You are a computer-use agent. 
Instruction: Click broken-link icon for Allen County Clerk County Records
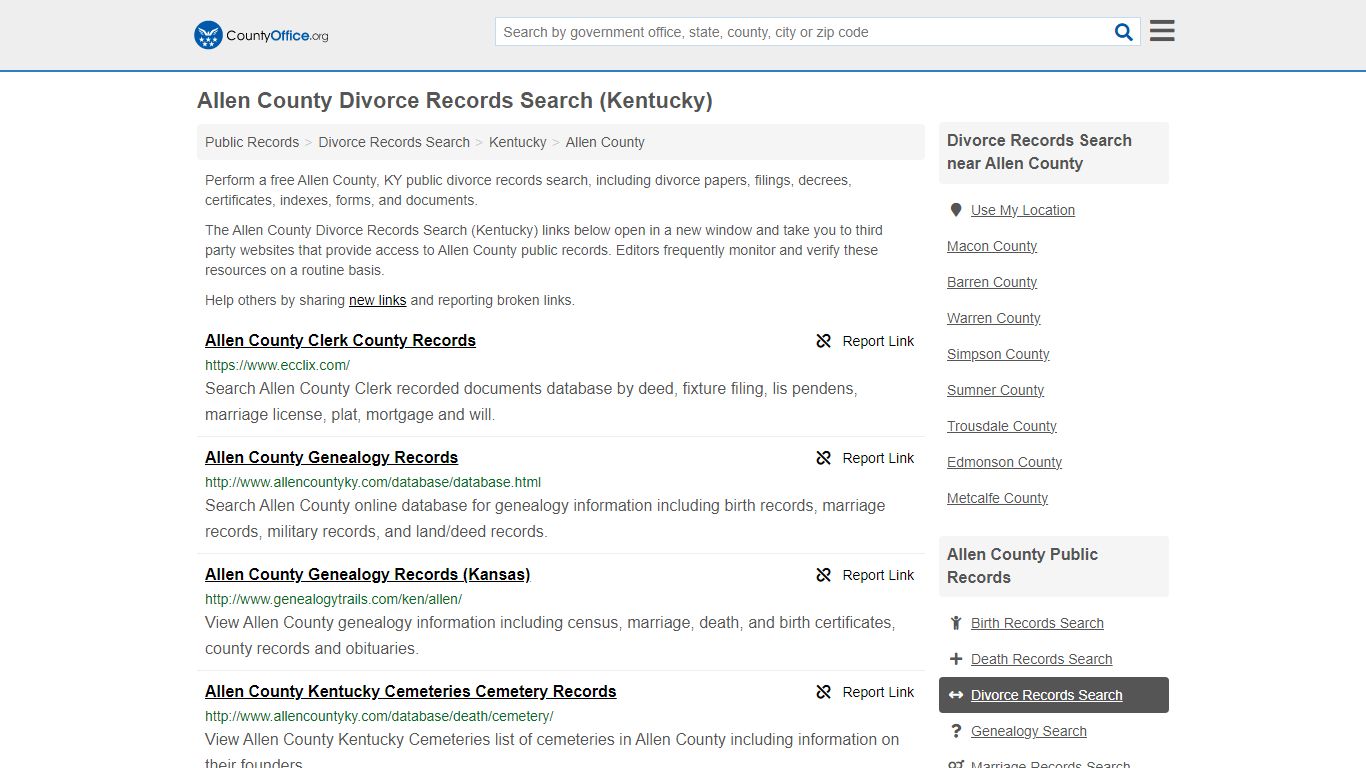(x=824, y=341)
